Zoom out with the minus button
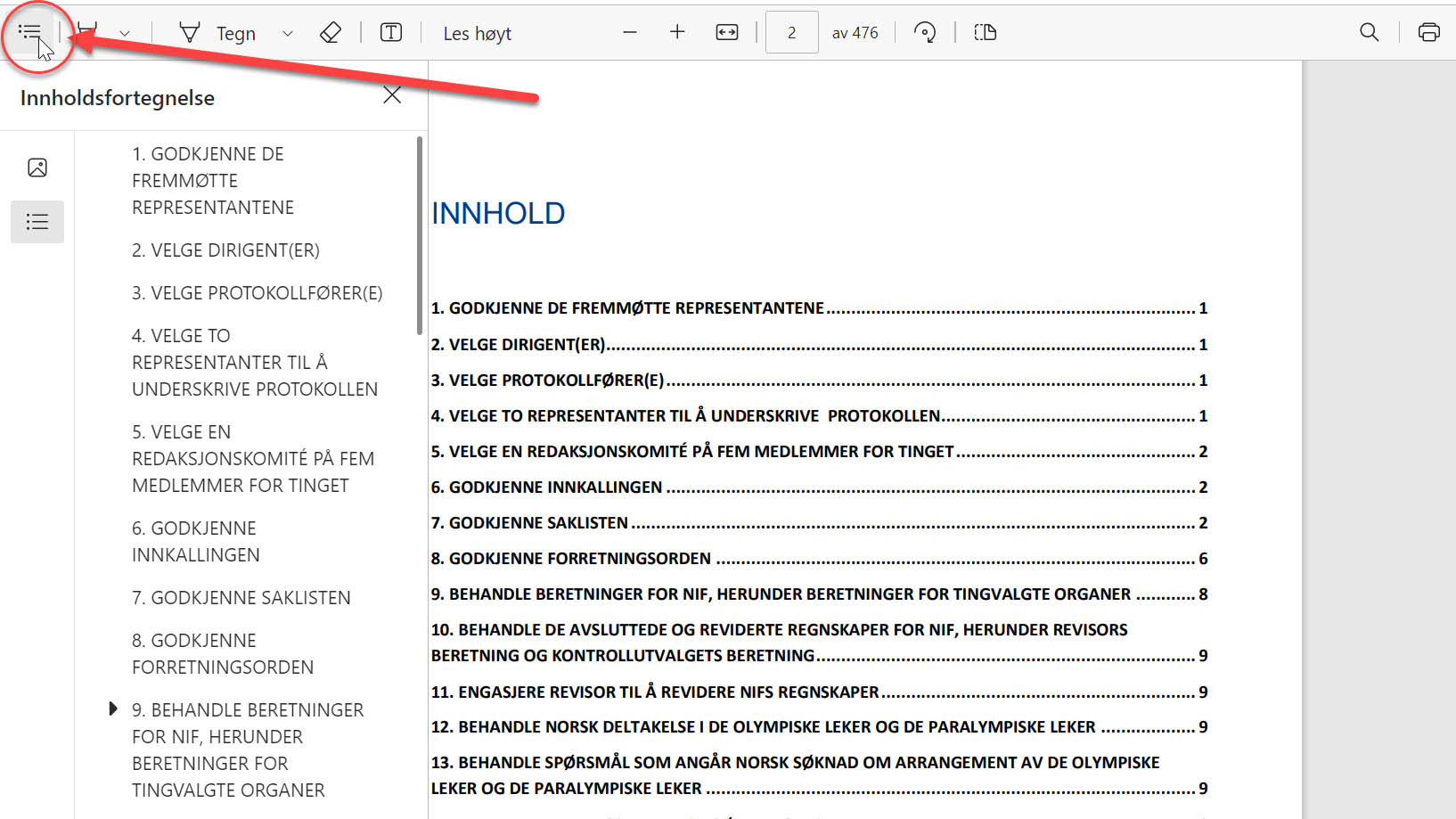 coord(630,33)
